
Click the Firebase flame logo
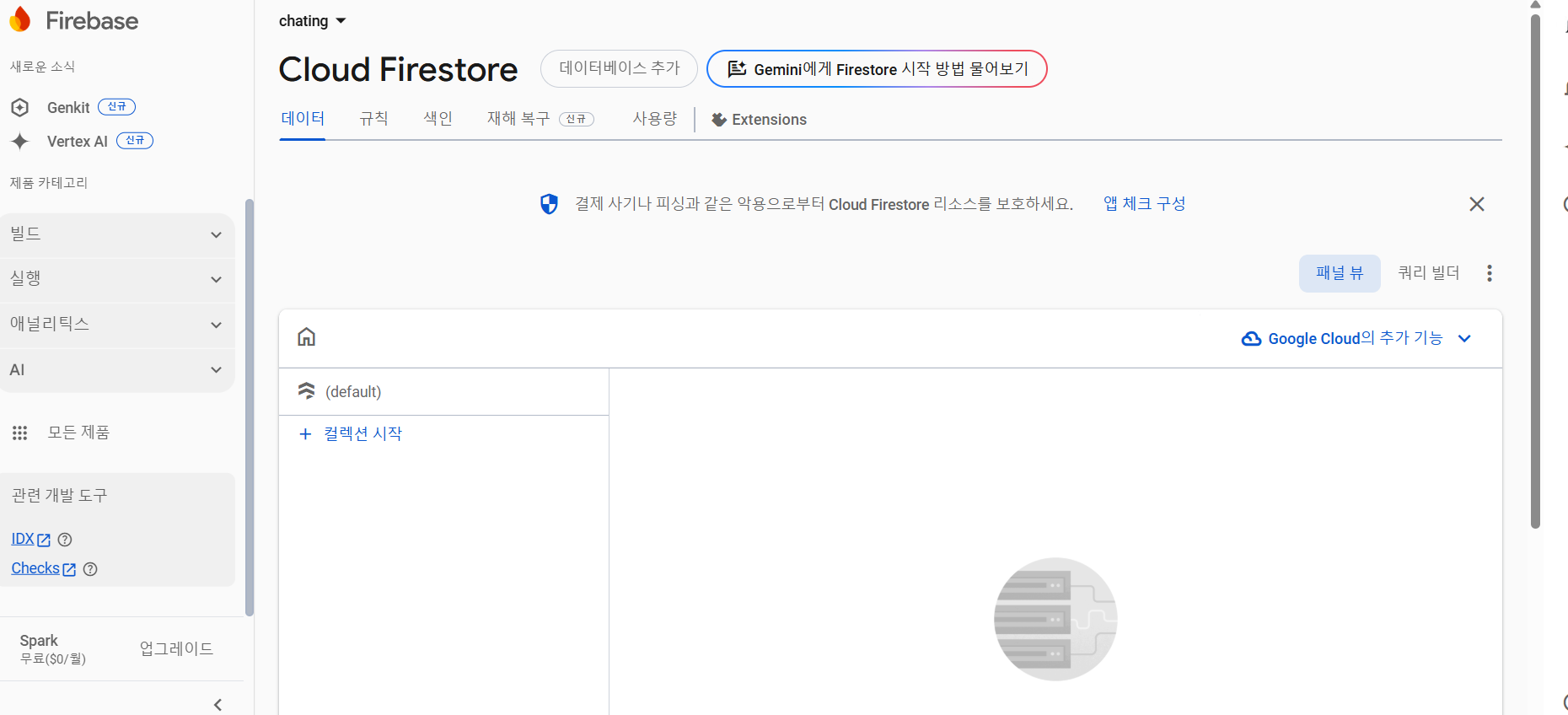tap(20, 20)
